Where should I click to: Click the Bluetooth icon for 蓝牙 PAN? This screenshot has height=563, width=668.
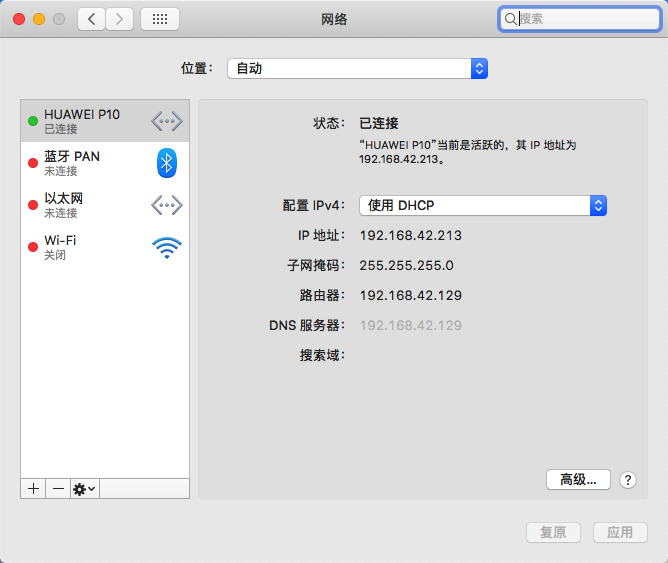tap(167, 163)
